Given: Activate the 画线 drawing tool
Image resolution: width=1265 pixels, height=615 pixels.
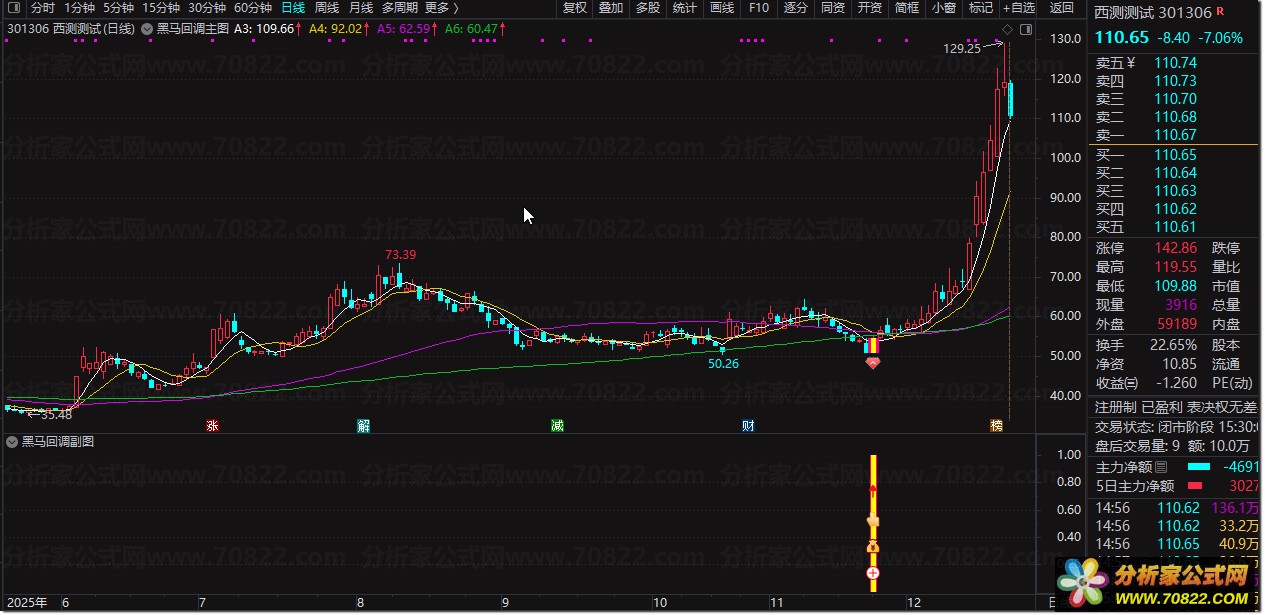Looking at the screenshot, I should (722, 8).
